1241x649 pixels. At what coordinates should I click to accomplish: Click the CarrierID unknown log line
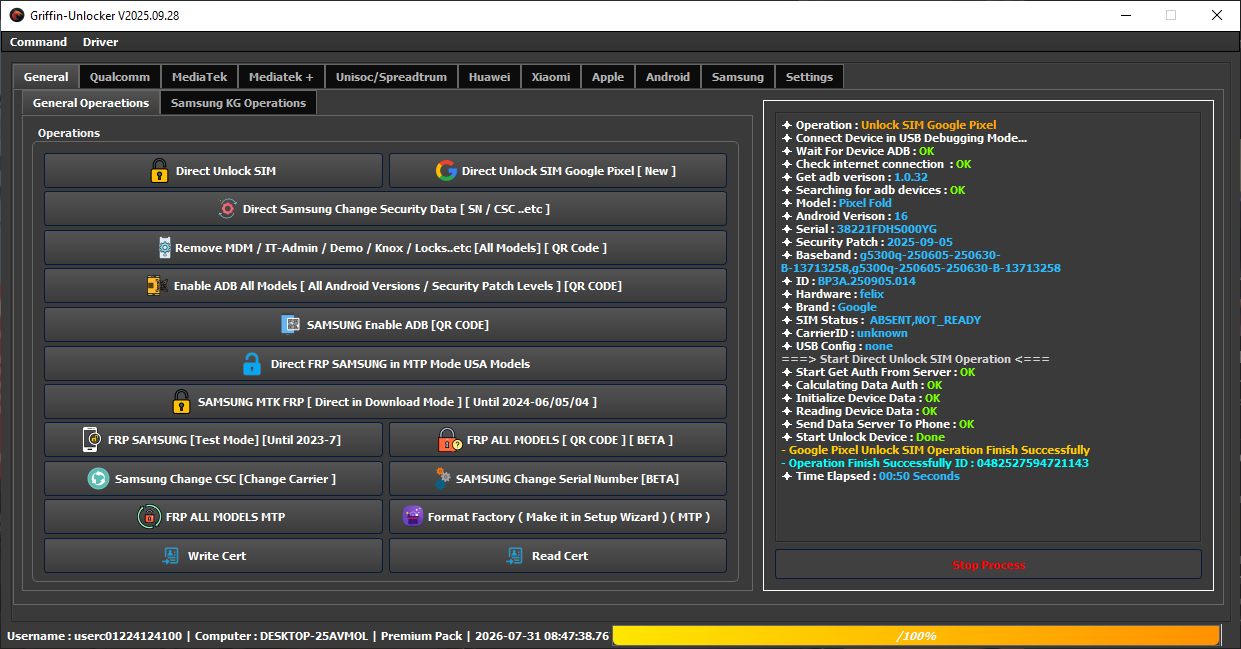coord(844,333)
